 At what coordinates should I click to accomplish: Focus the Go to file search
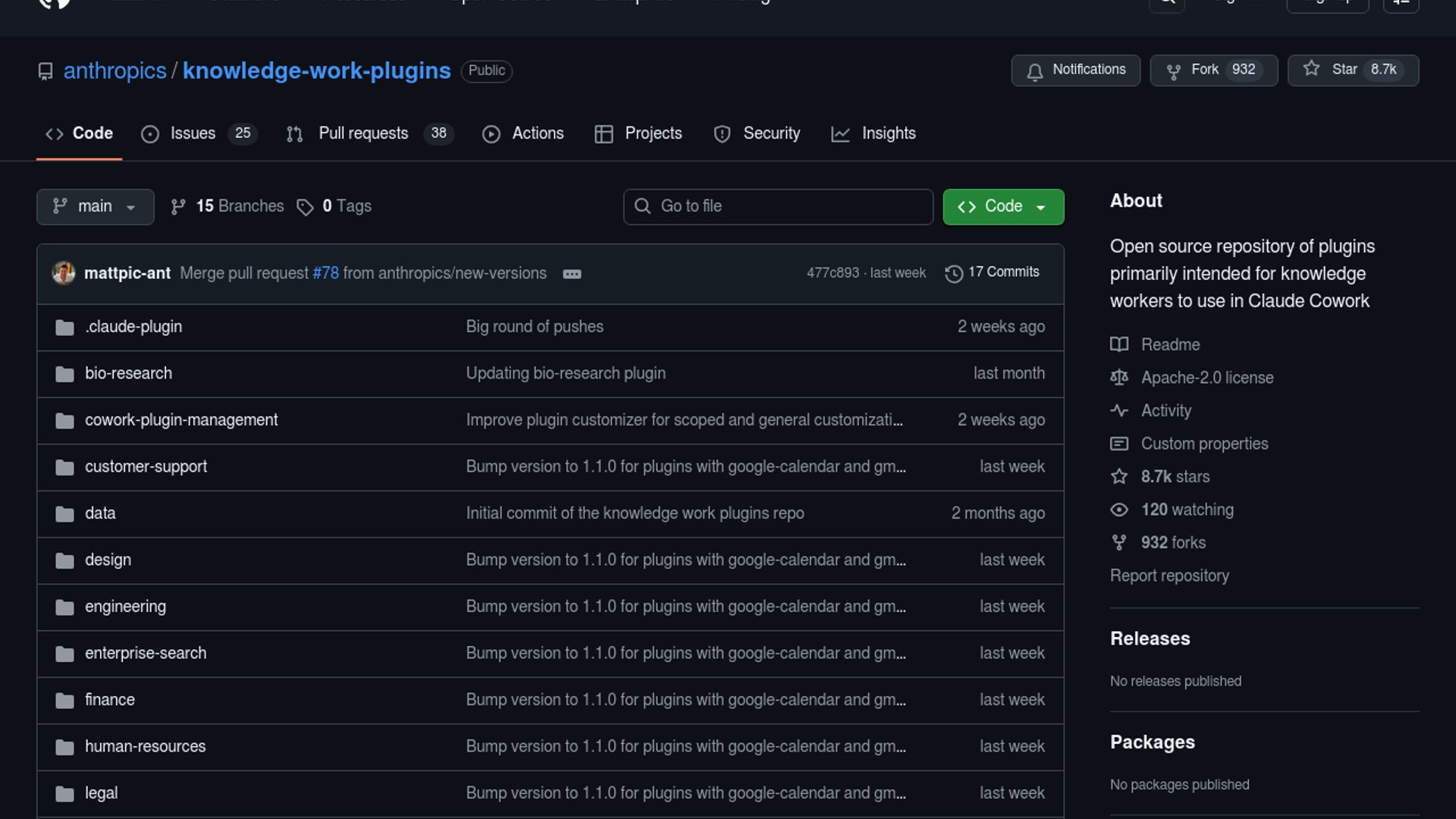pyautogui.click(x=778, y=207)
